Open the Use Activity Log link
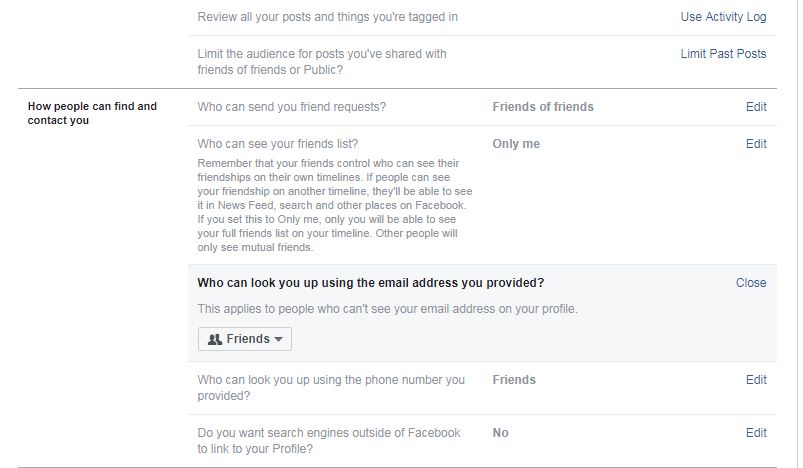The width and height of the screenshot is (803, 468). pos(723,17)
